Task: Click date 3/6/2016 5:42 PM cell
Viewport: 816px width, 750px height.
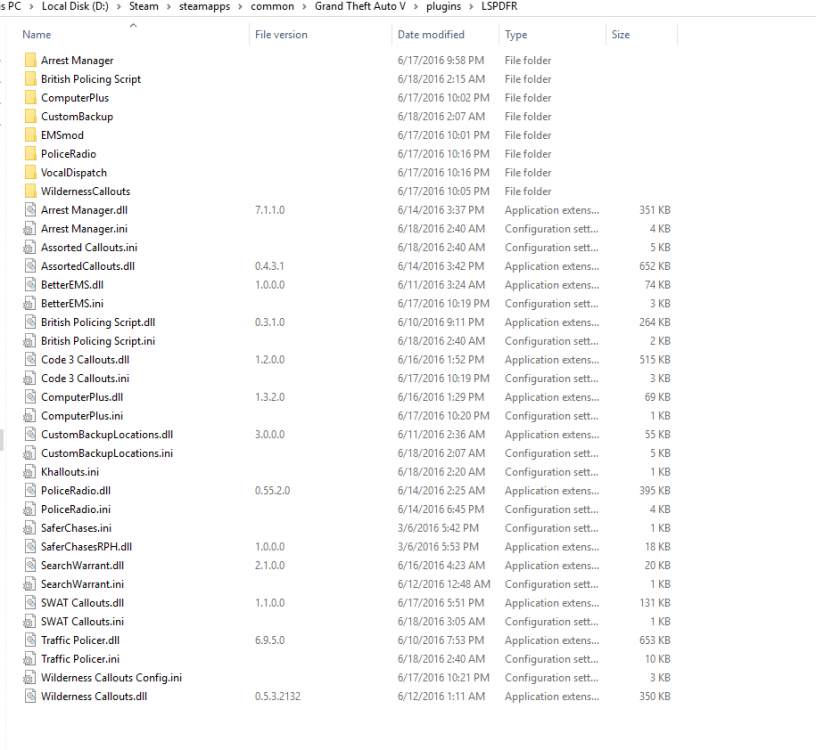Action: 438,528
